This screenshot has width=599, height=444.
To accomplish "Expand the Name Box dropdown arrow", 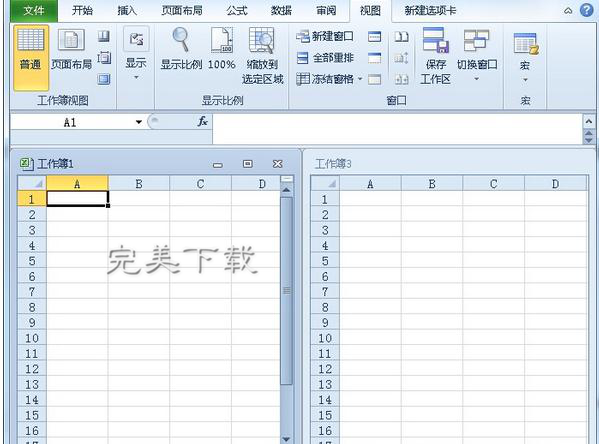I will pyautogui.click(x=139, y=122).
